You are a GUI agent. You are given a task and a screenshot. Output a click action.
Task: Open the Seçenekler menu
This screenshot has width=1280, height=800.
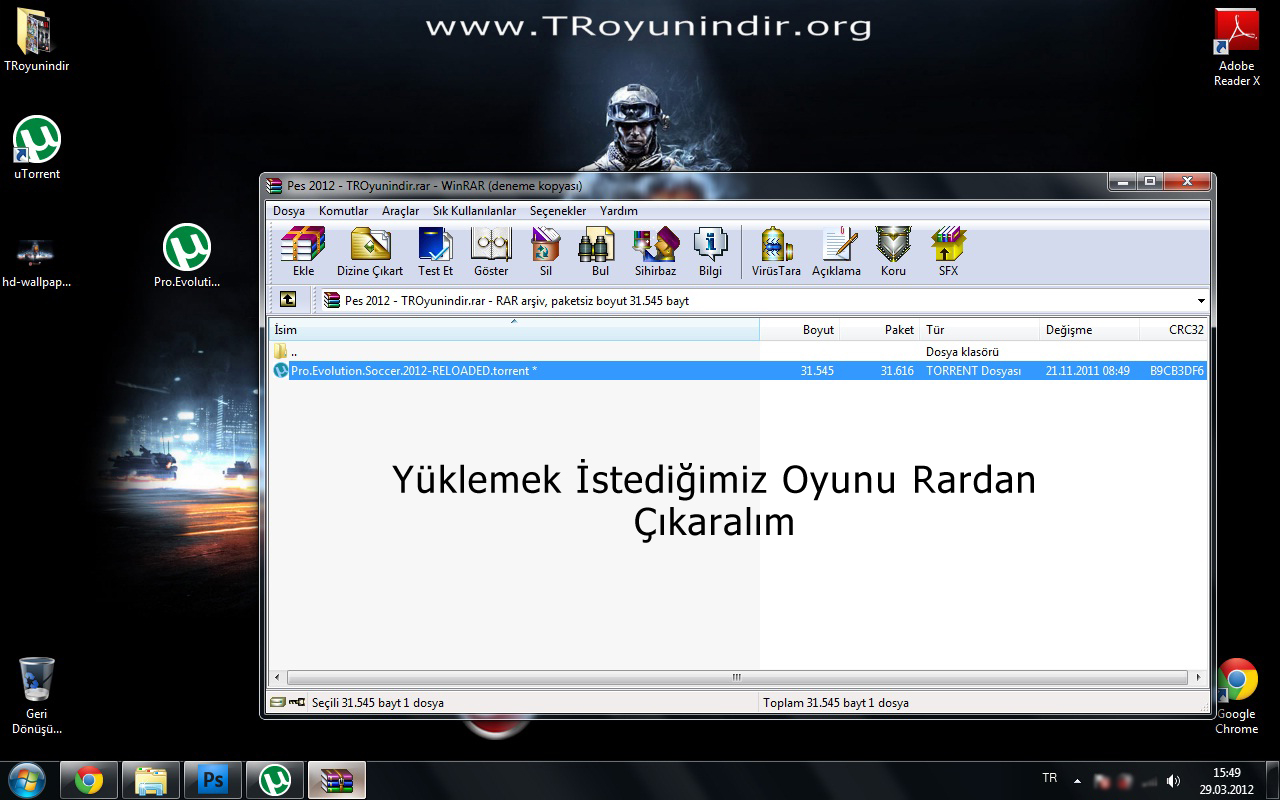(x=558, y=211)
